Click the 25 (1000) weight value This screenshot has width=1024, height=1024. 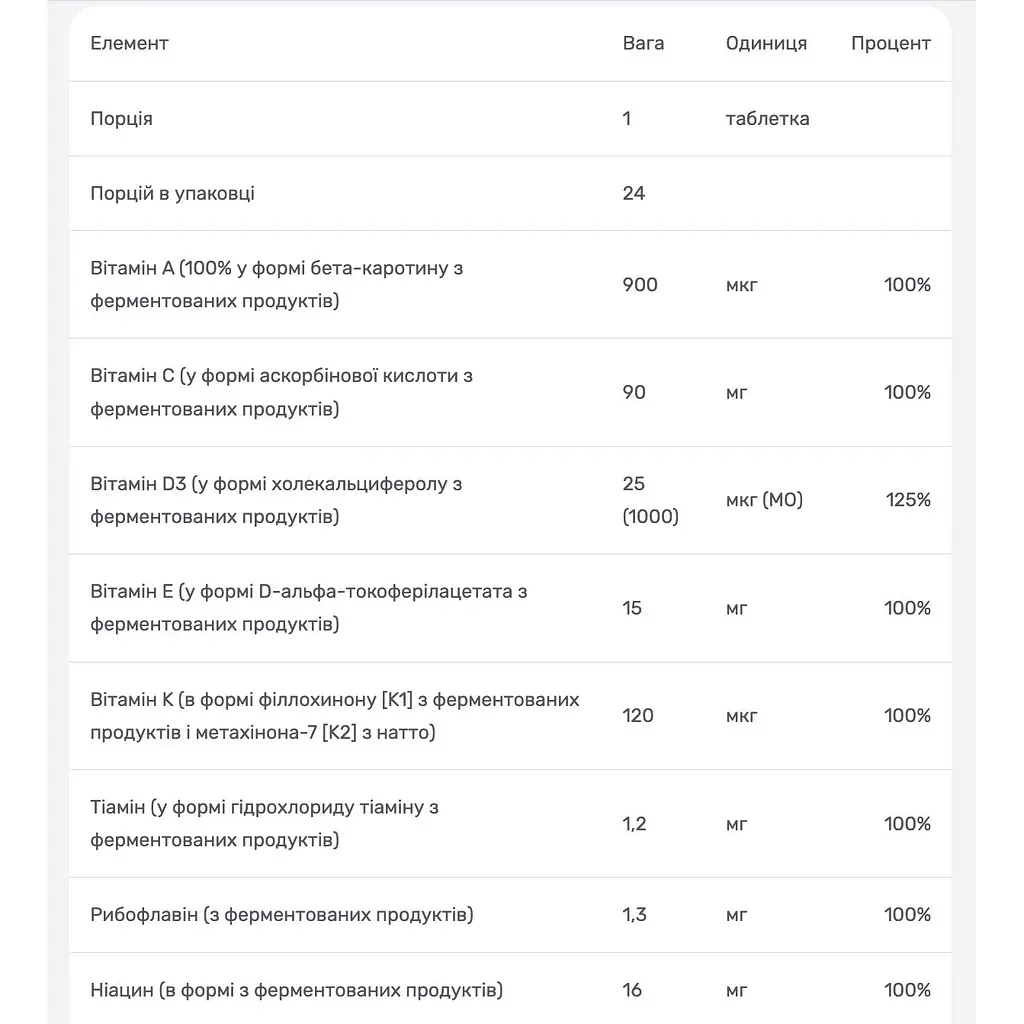tap(650, 500)
